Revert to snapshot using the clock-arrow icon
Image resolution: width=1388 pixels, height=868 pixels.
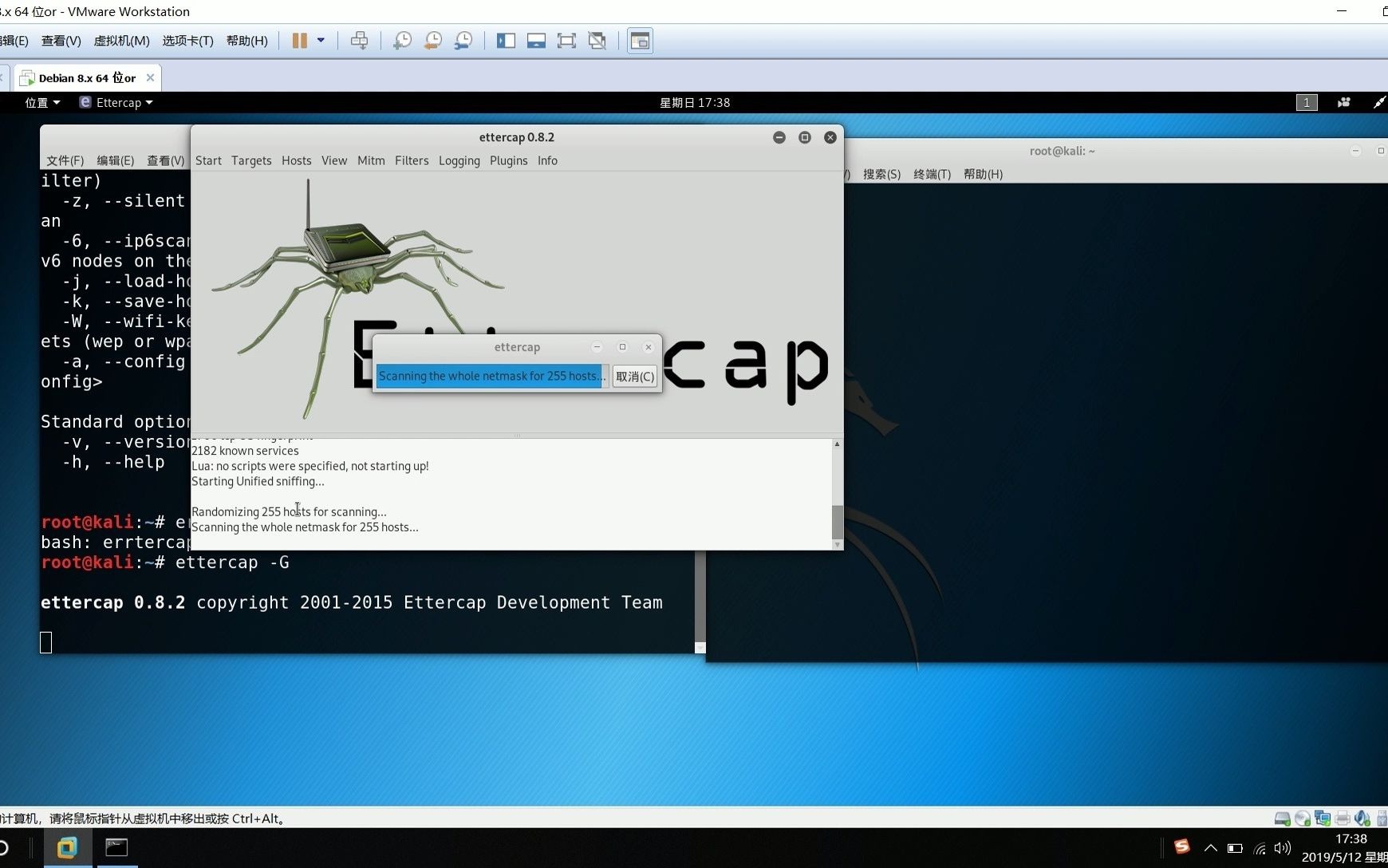433,41
